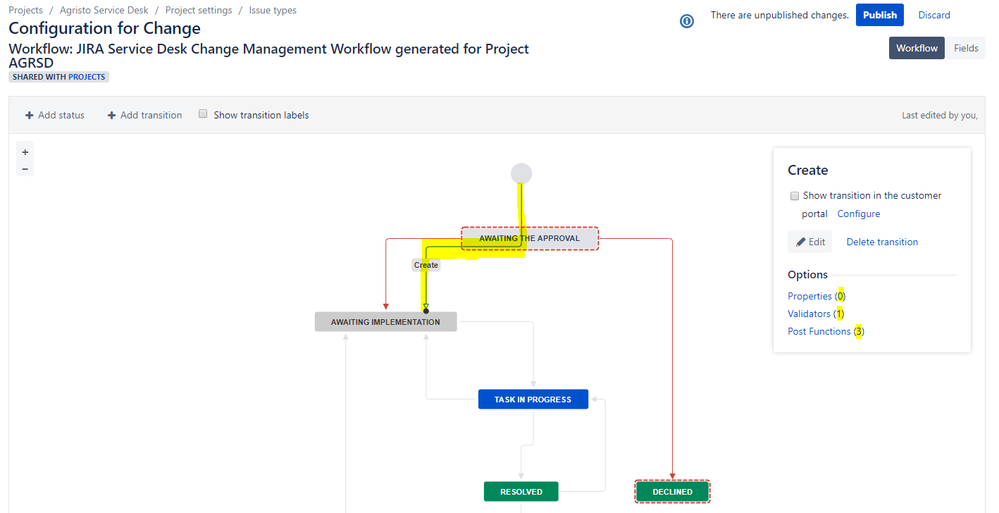This screenshot has width=999, height=513.
Task: Click the Options section heading
Action: click(807, 275)
